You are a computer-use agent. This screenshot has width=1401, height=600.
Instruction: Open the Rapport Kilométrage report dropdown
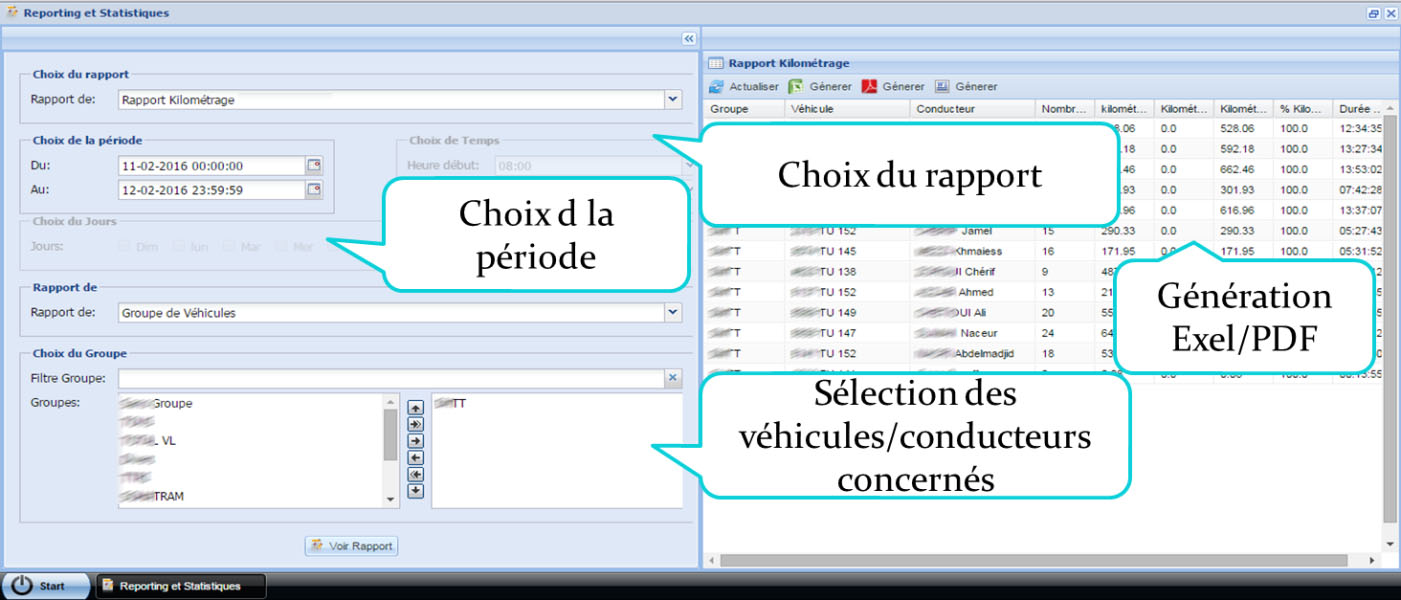(x=673, y=100)
